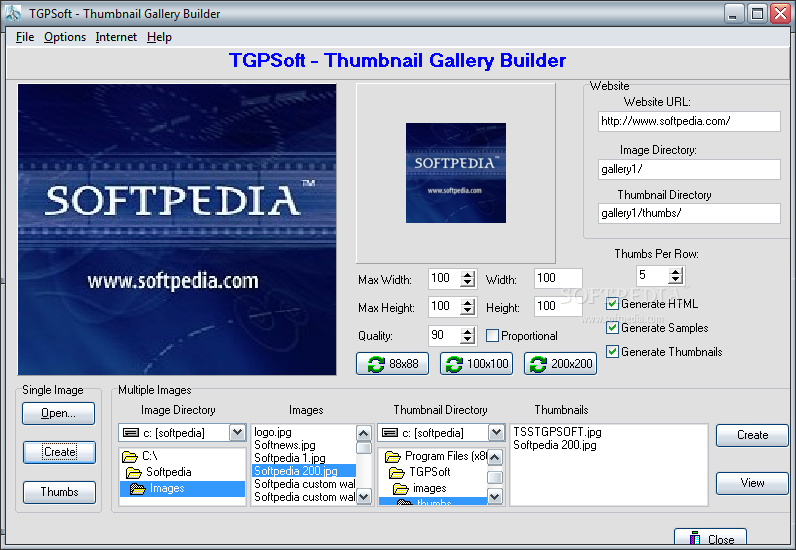Click the large Softpedia preview image
796x550 pixels.
[x=177, y=230]
